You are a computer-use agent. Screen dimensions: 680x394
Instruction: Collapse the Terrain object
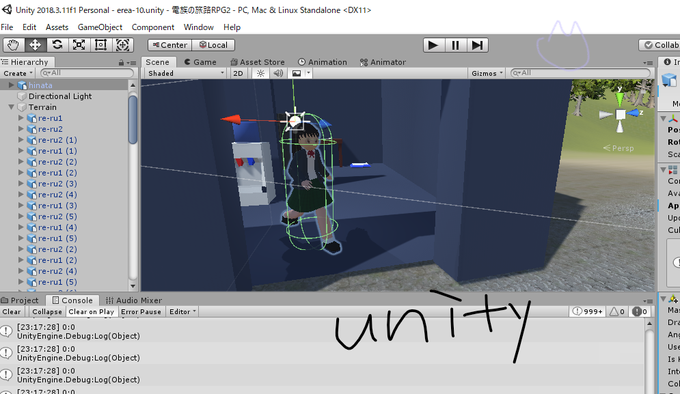point(12,107)
